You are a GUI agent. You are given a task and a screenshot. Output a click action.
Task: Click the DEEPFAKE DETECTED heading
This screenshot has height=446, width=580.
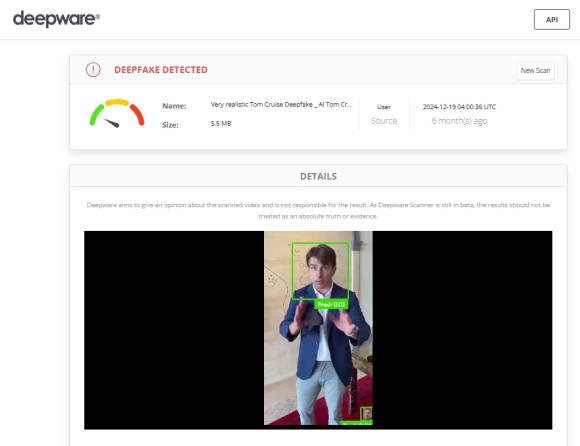[161, 70]
